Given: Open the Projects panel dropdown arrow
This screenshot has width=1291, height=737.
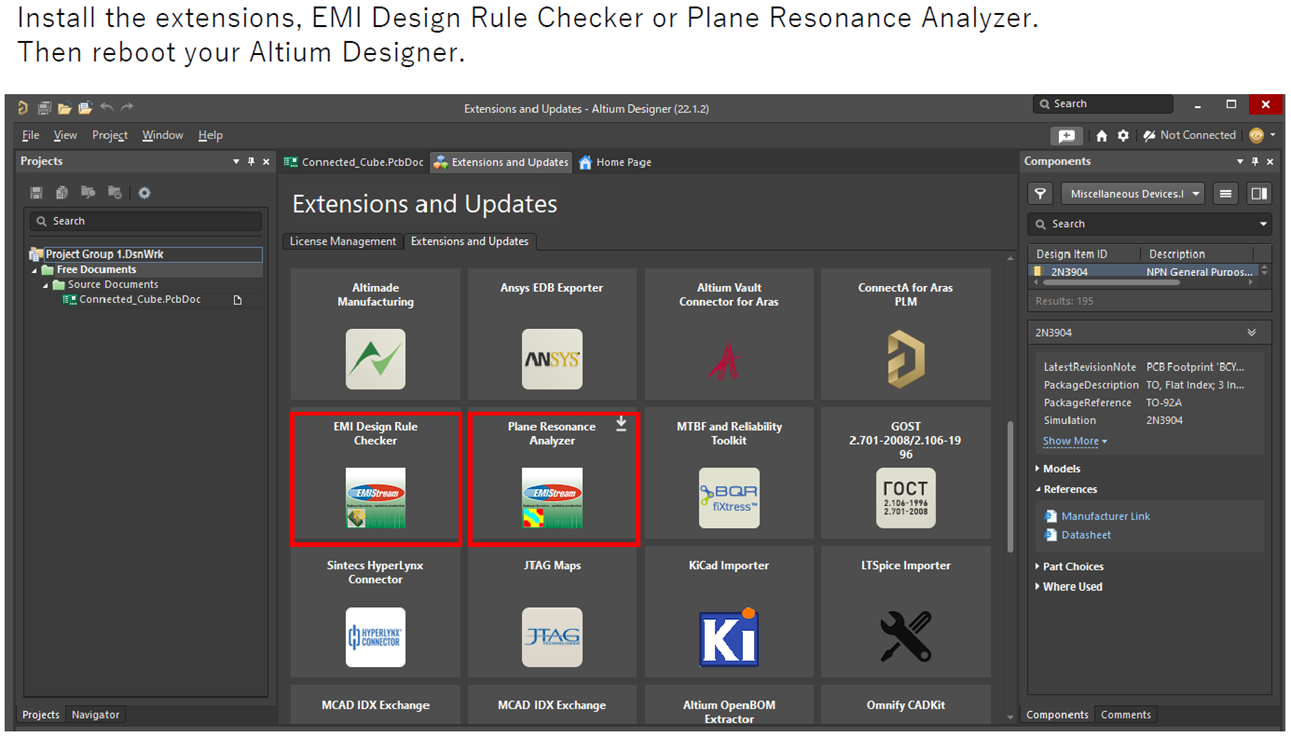Looking at the screenshot, I should click(x=236, y=162).
